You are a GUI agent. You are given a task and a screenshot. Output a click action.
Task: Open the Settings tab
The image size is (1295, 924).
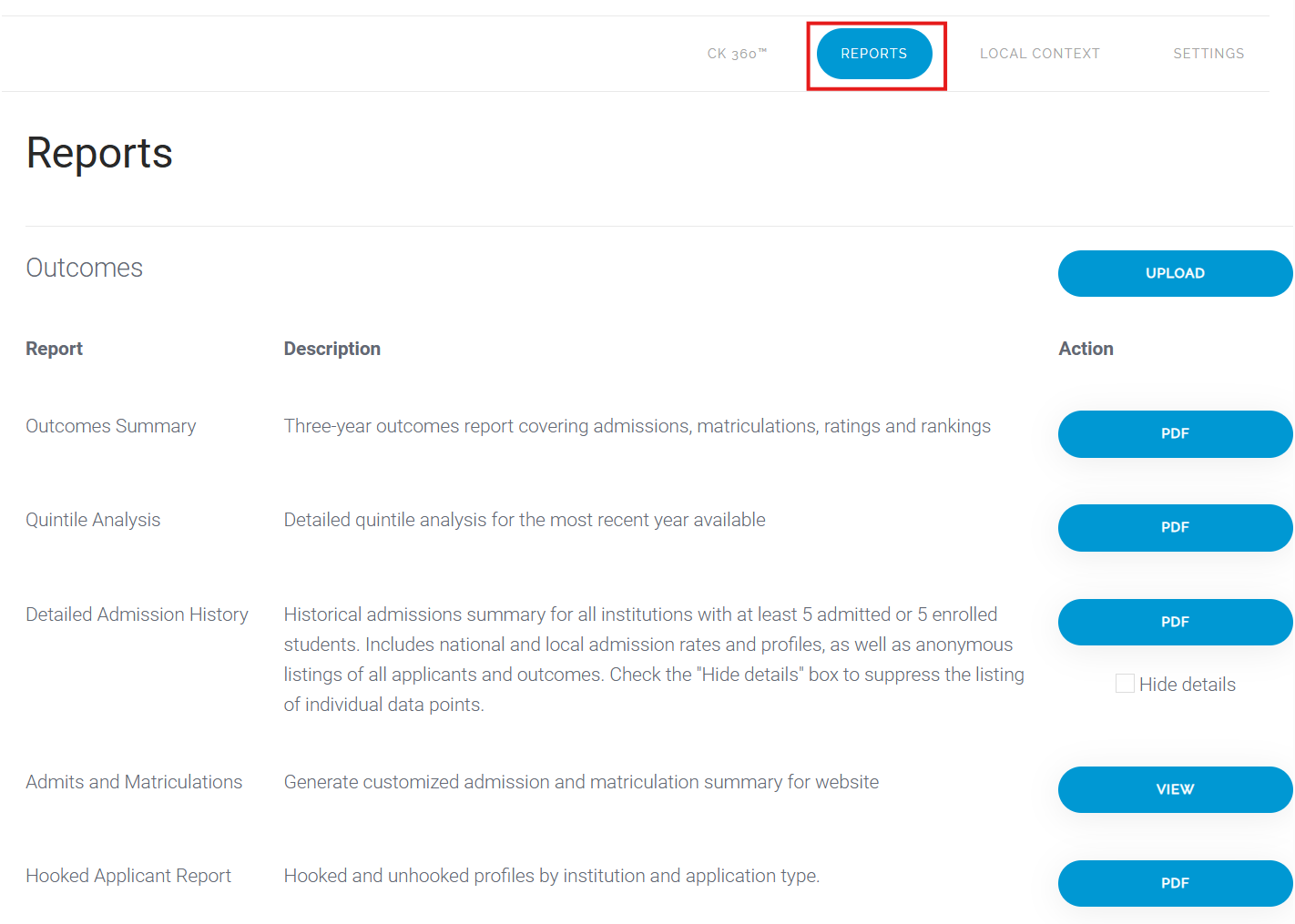(1208, 54)
